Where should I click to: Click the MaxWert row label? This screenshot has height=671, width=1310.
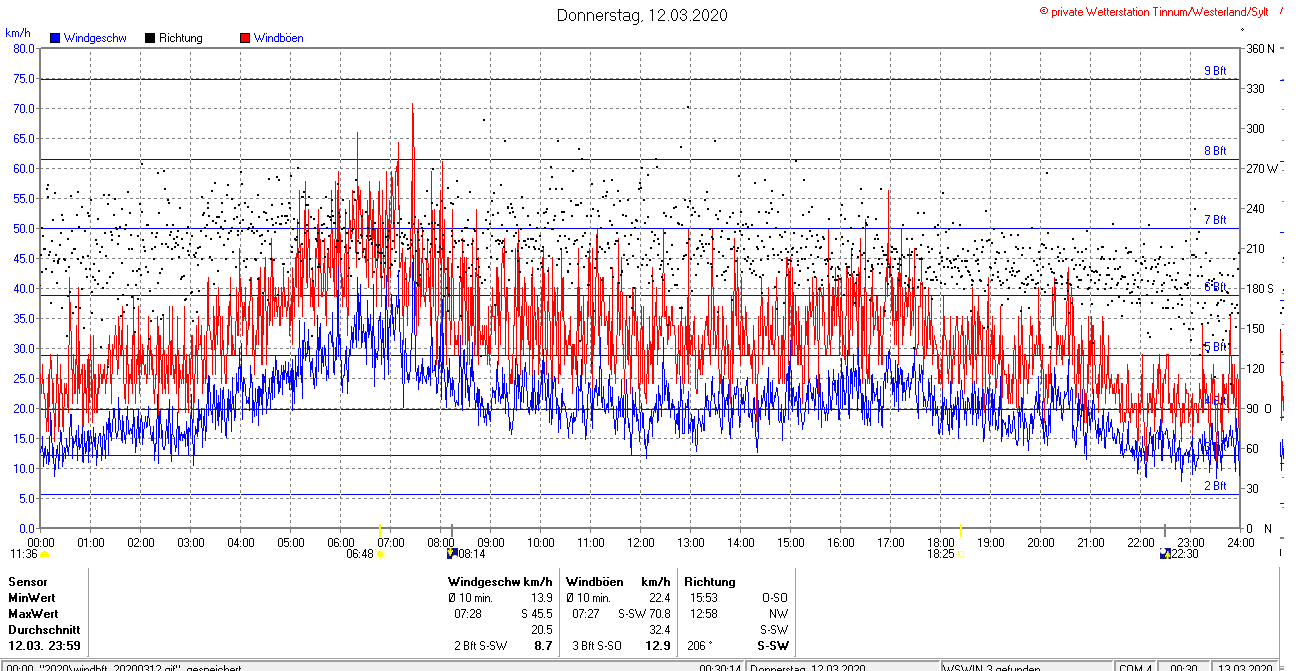34,613
